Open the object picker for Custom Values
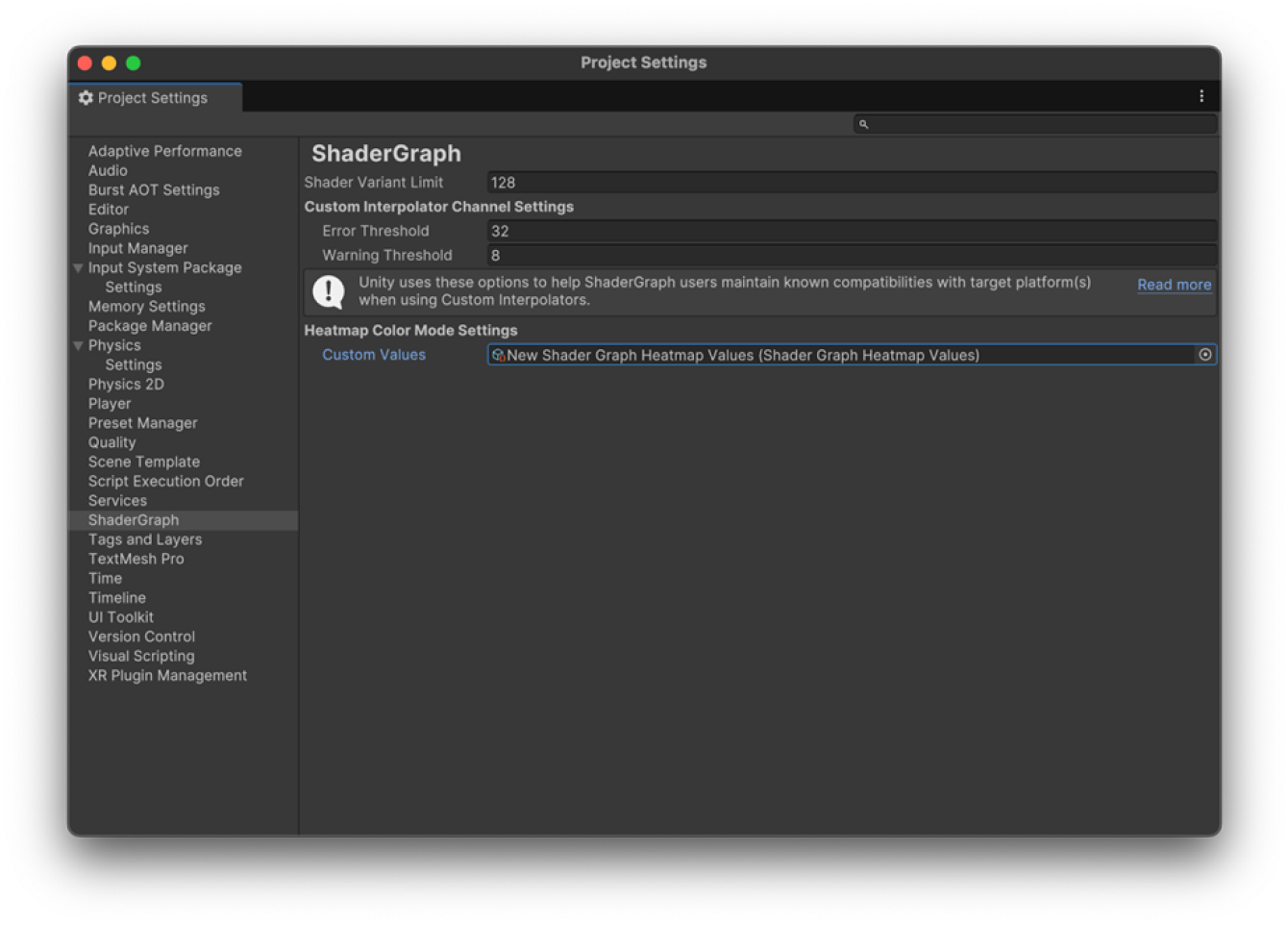This screenshot has width=1288, height=926. [x=1204, y=355]
